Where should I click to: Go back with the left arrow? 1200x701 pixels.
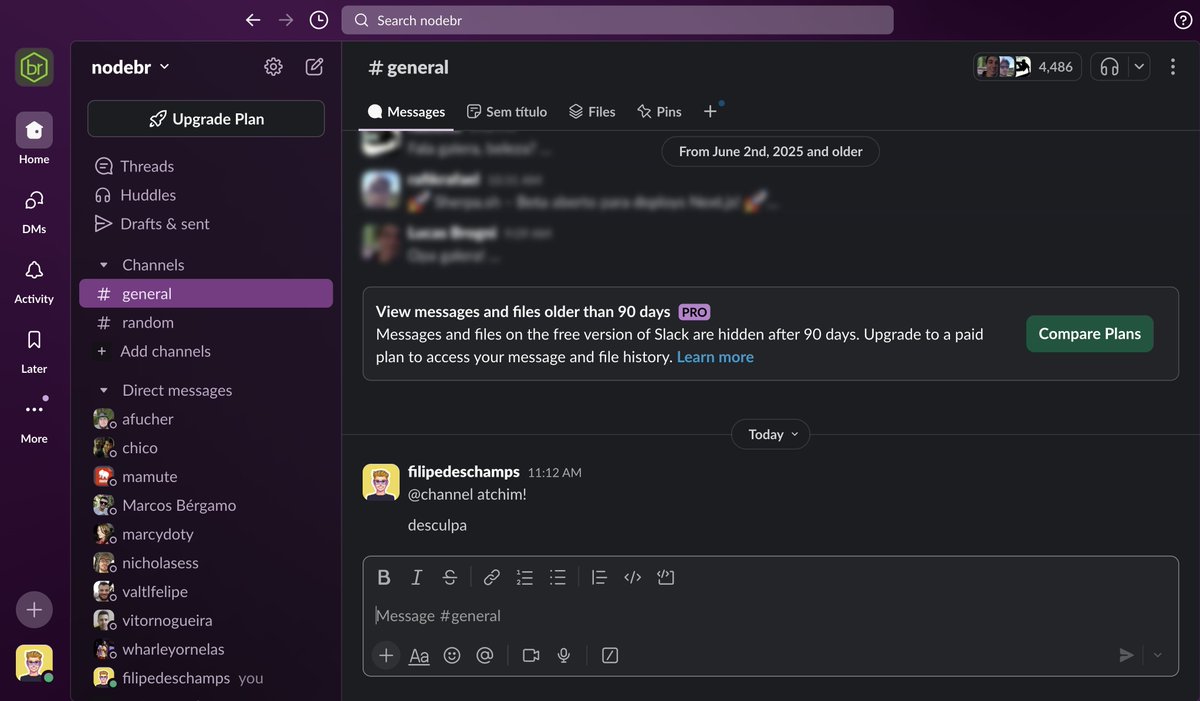(x=253, y=20)
